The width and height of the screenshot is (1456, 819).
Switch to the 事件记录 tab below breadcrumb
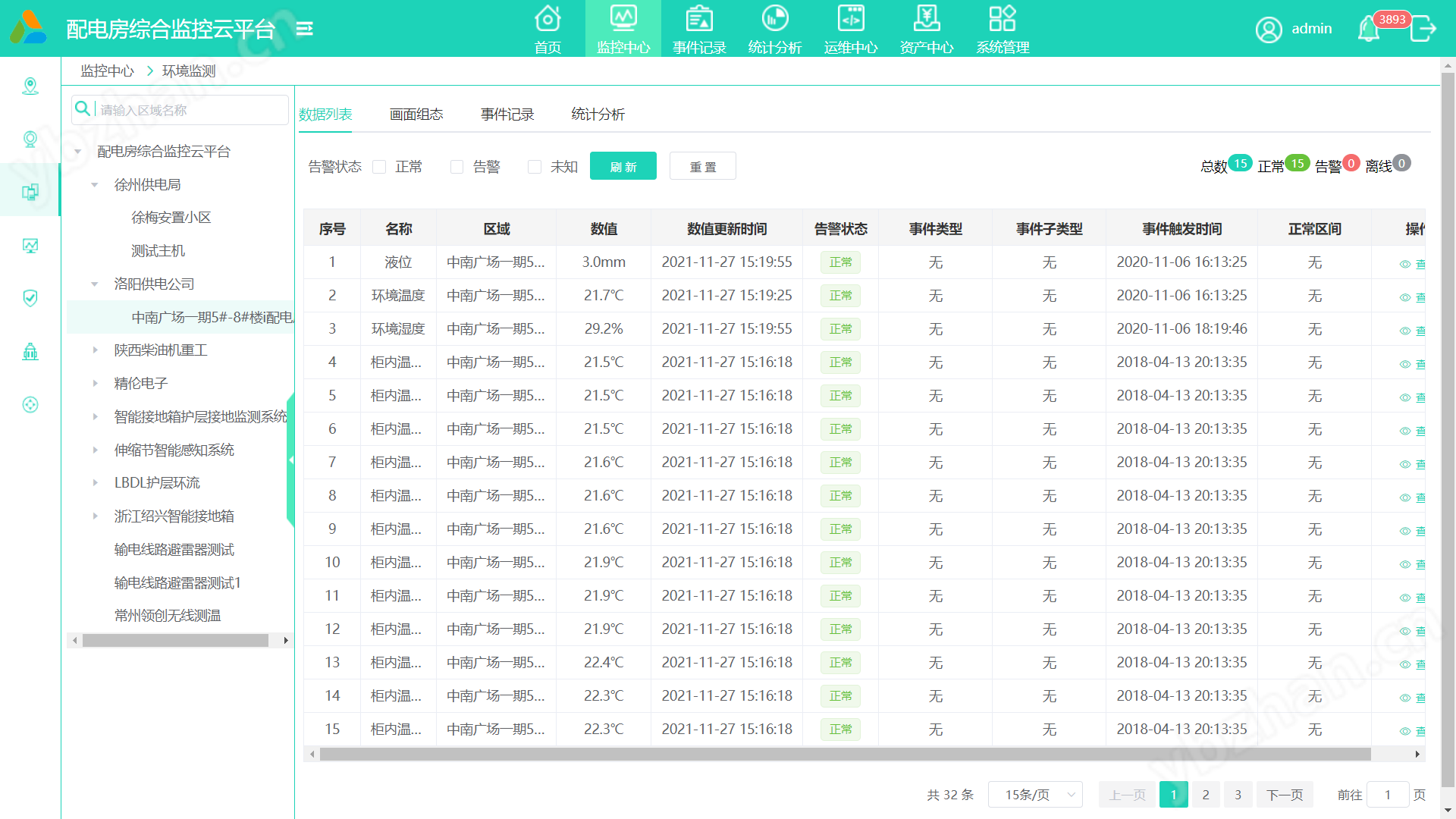coord(507,115)
